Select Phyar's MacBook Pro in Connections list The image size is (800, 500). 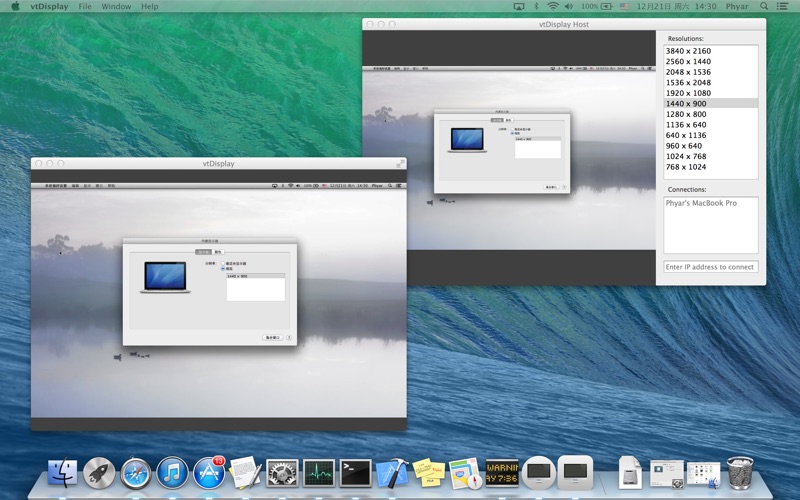(711, 203)
